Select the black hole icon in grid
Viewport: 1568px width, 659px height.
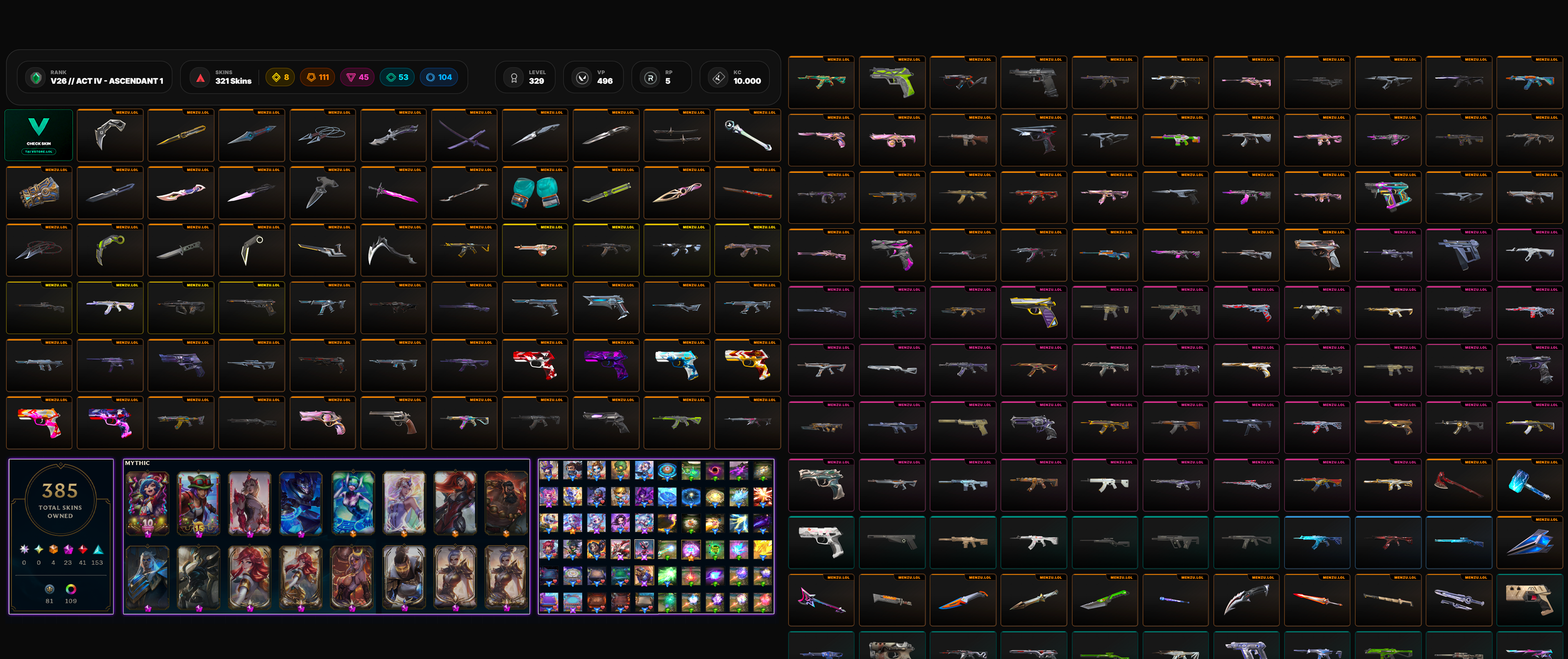point(715,471)
